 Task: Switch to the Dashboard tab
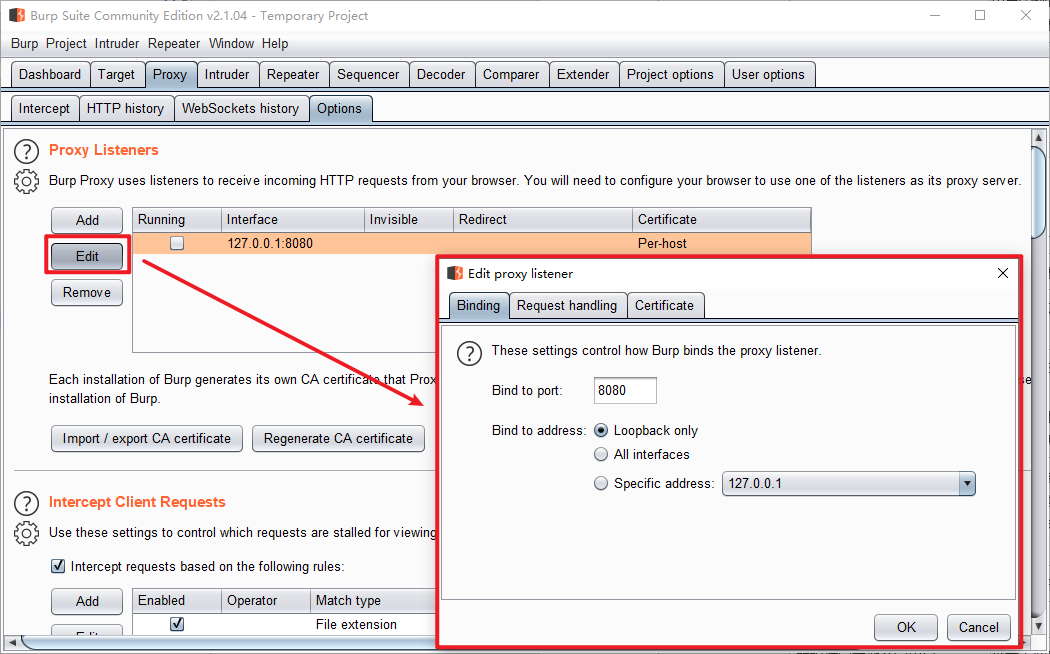50,74
